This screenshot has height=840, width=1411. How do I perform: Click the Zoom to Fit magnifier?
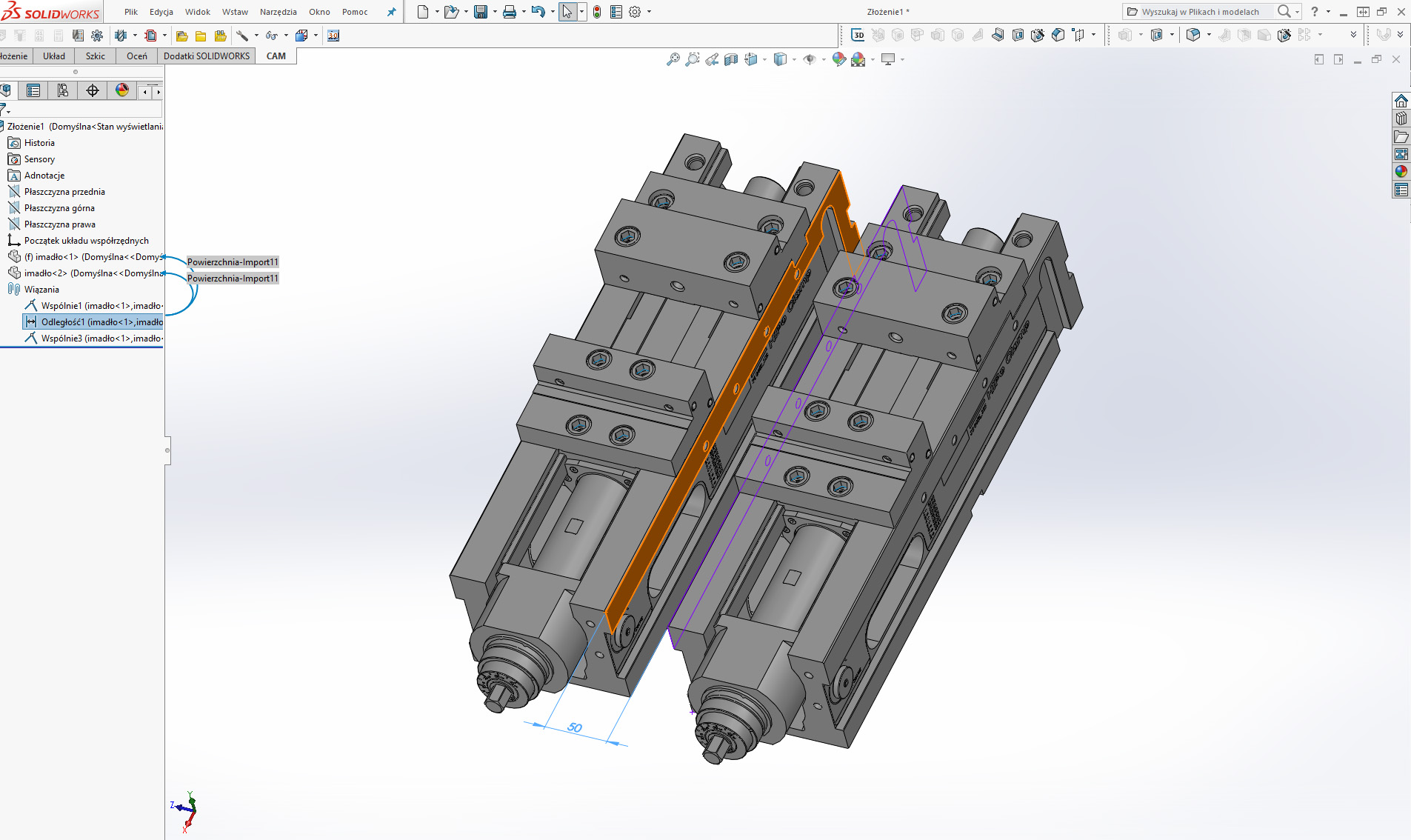[673, 59]
